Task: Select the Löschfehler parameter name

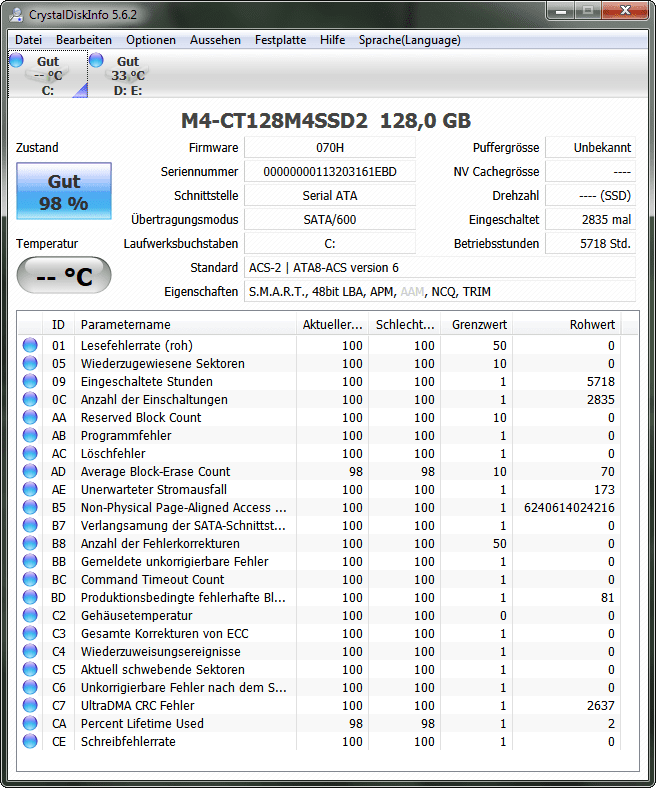Action: [x=113, y=453]
